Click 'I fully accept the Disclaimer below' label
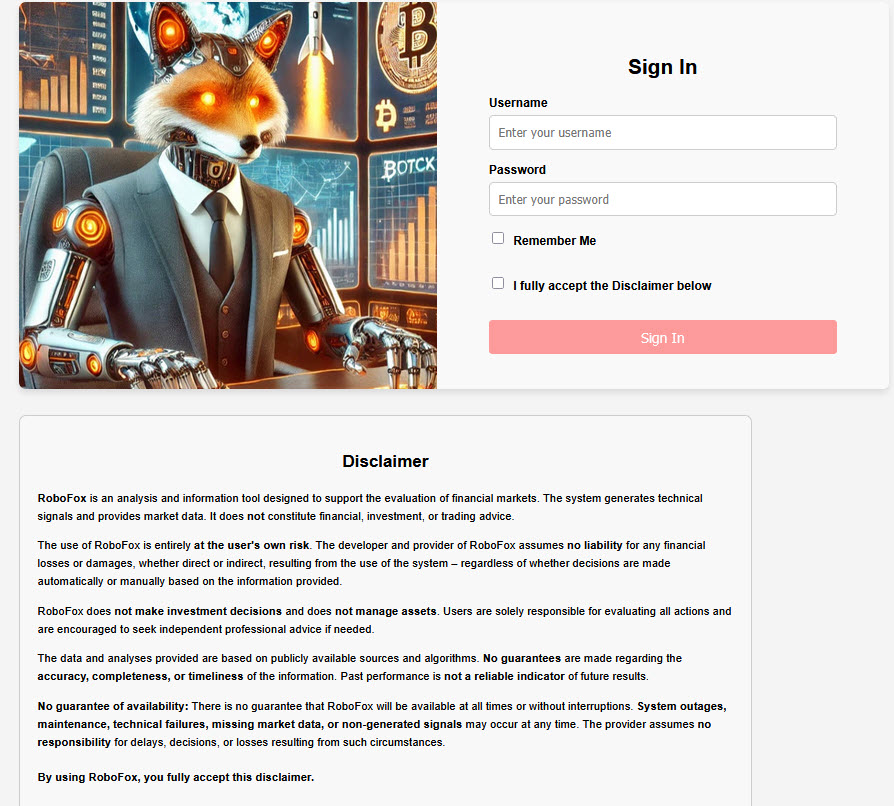The image size is (894, 806). point(612,286)
